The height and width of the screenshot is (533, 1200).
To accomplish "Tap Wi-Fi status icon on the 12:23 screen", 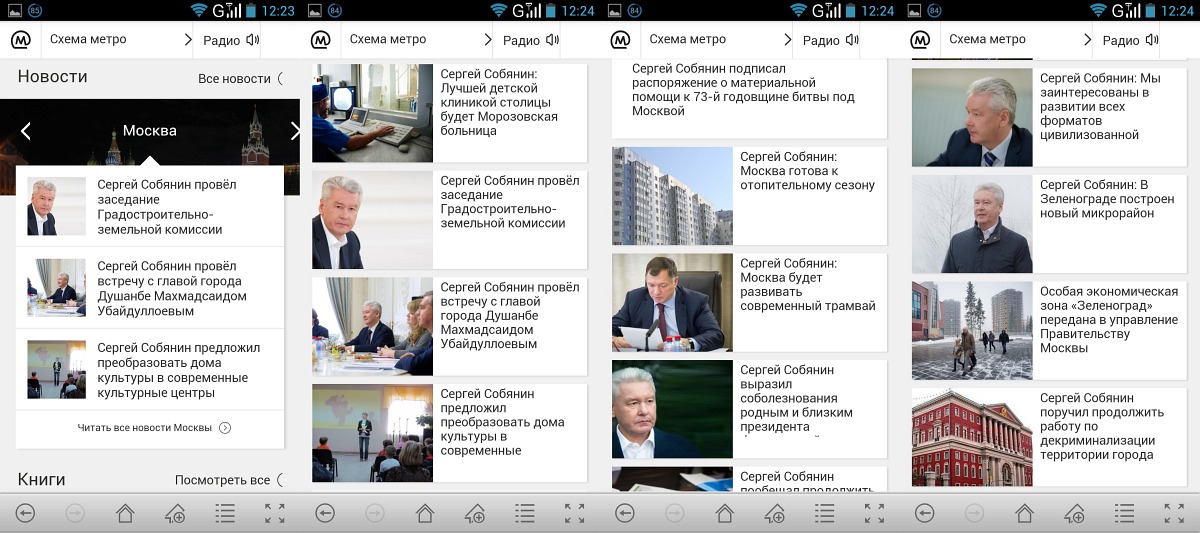I will point(199,10).
